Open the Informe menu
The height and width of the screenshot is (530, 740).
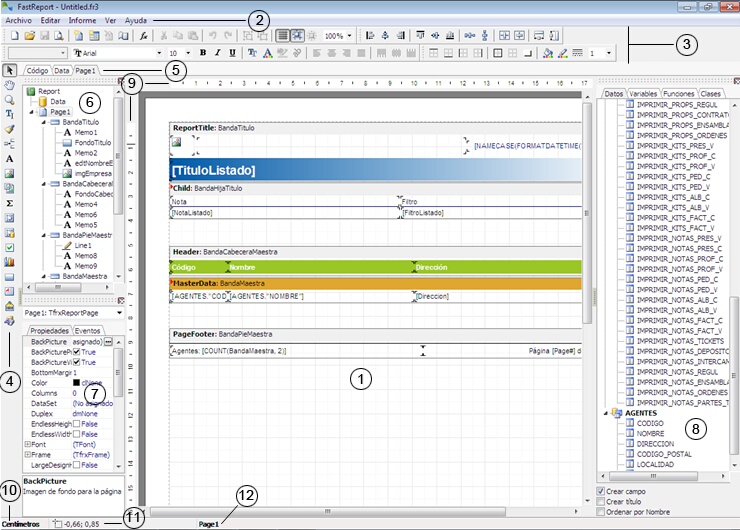tap(82, 20)
